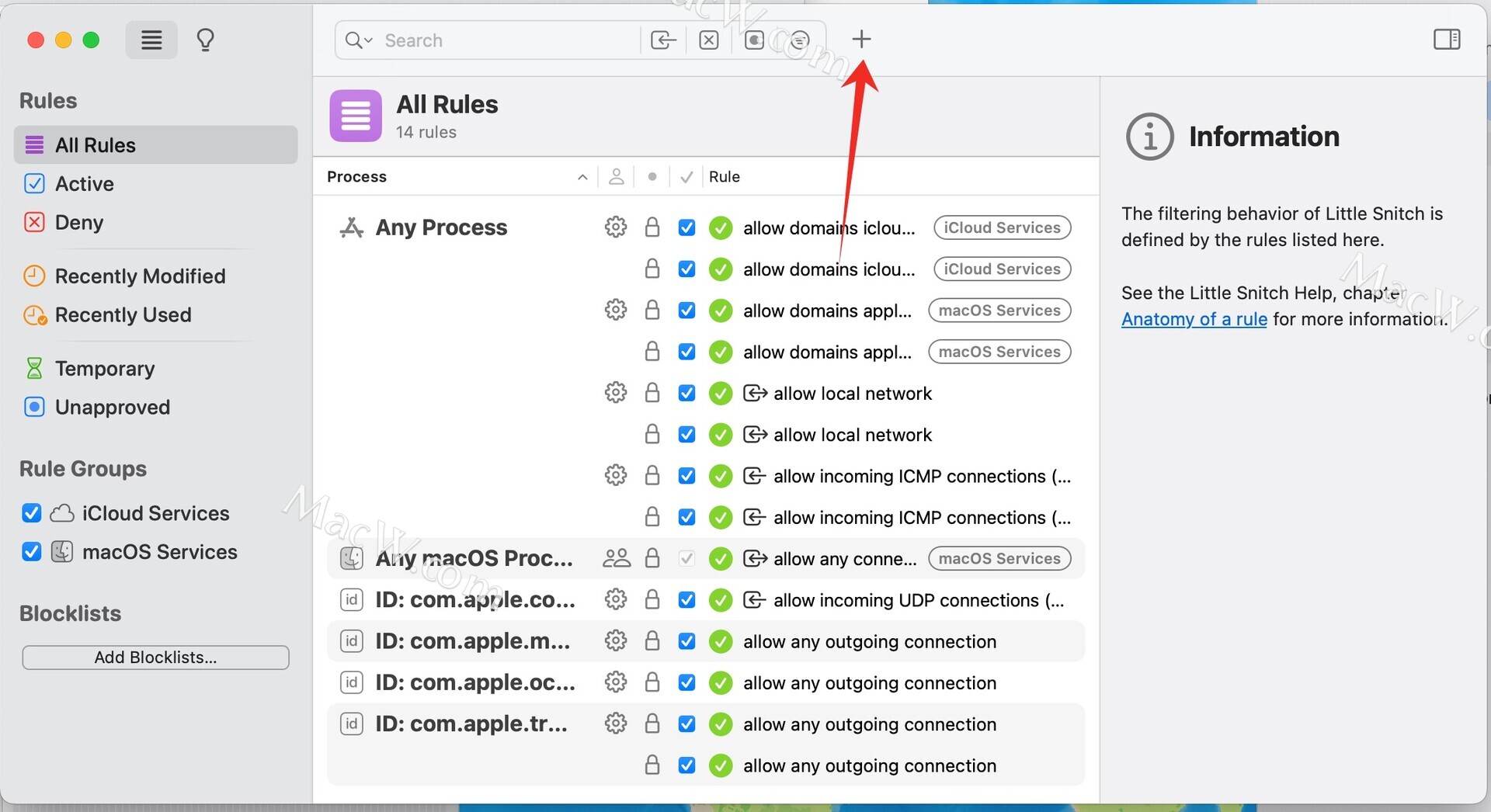Open the filter options circle icon
This screenshot has height=812, width=1491.
point(800,40)
